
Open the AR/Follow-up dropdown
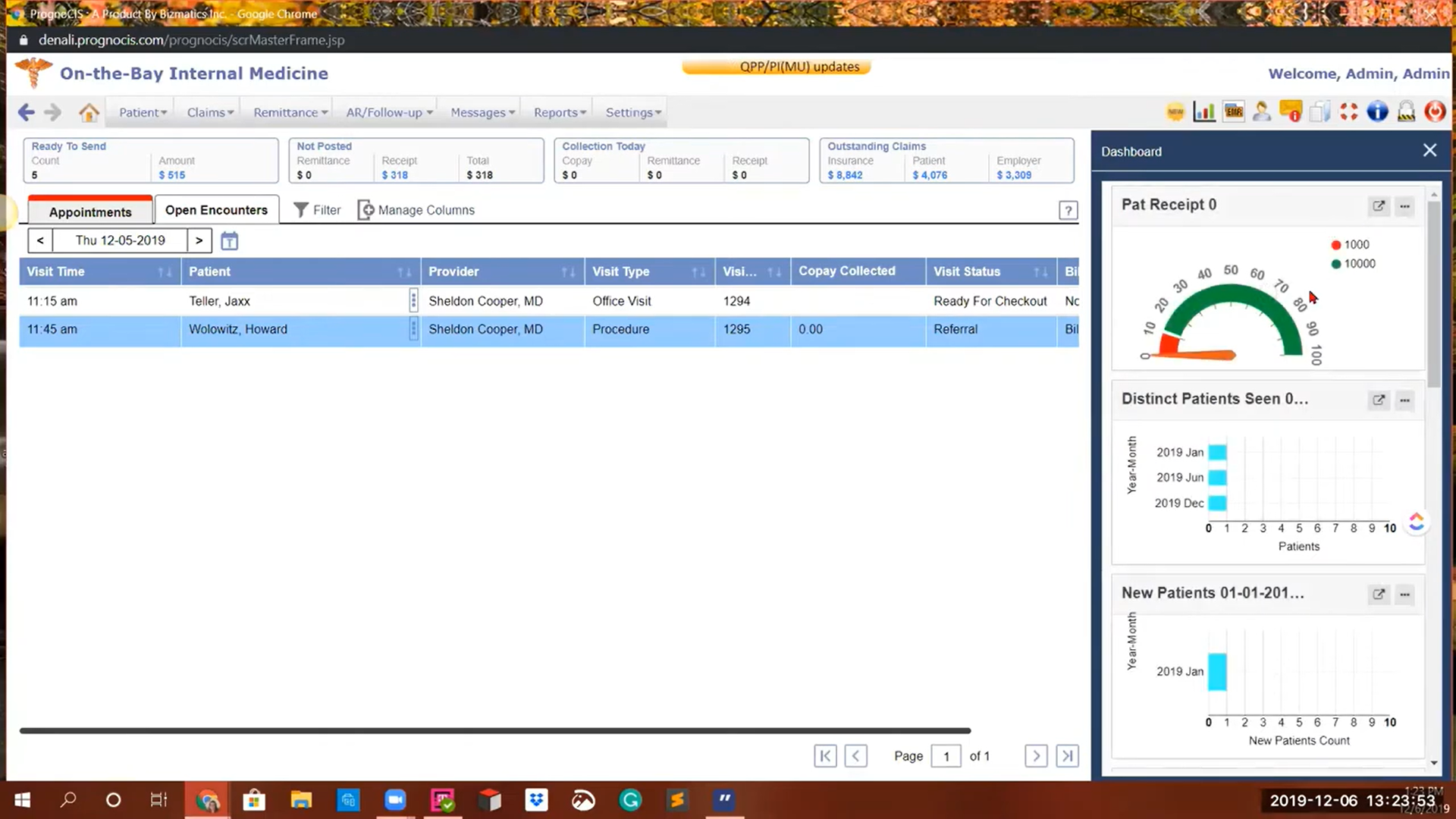pos(389,112)
